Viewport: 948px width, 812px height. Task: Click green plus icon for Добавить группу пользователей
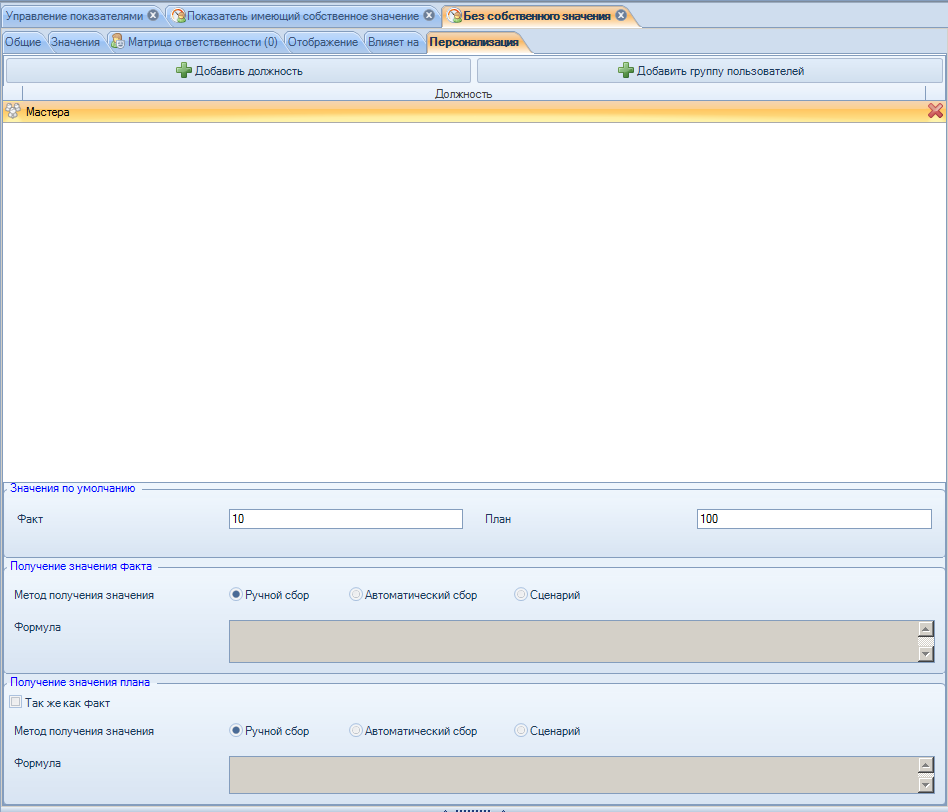626,71
